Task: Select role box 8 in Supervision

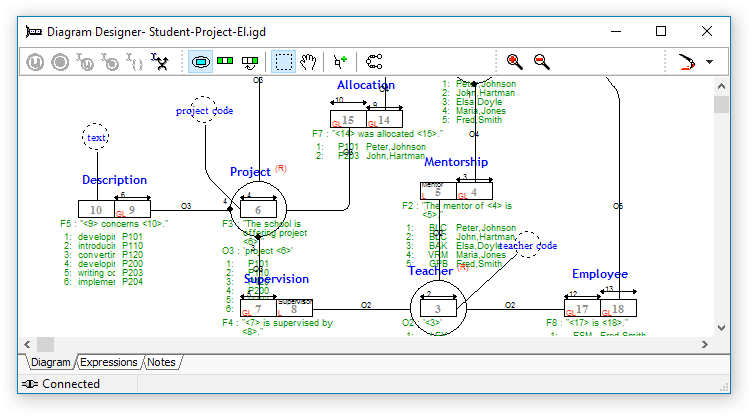Action: tap(294, 309)
